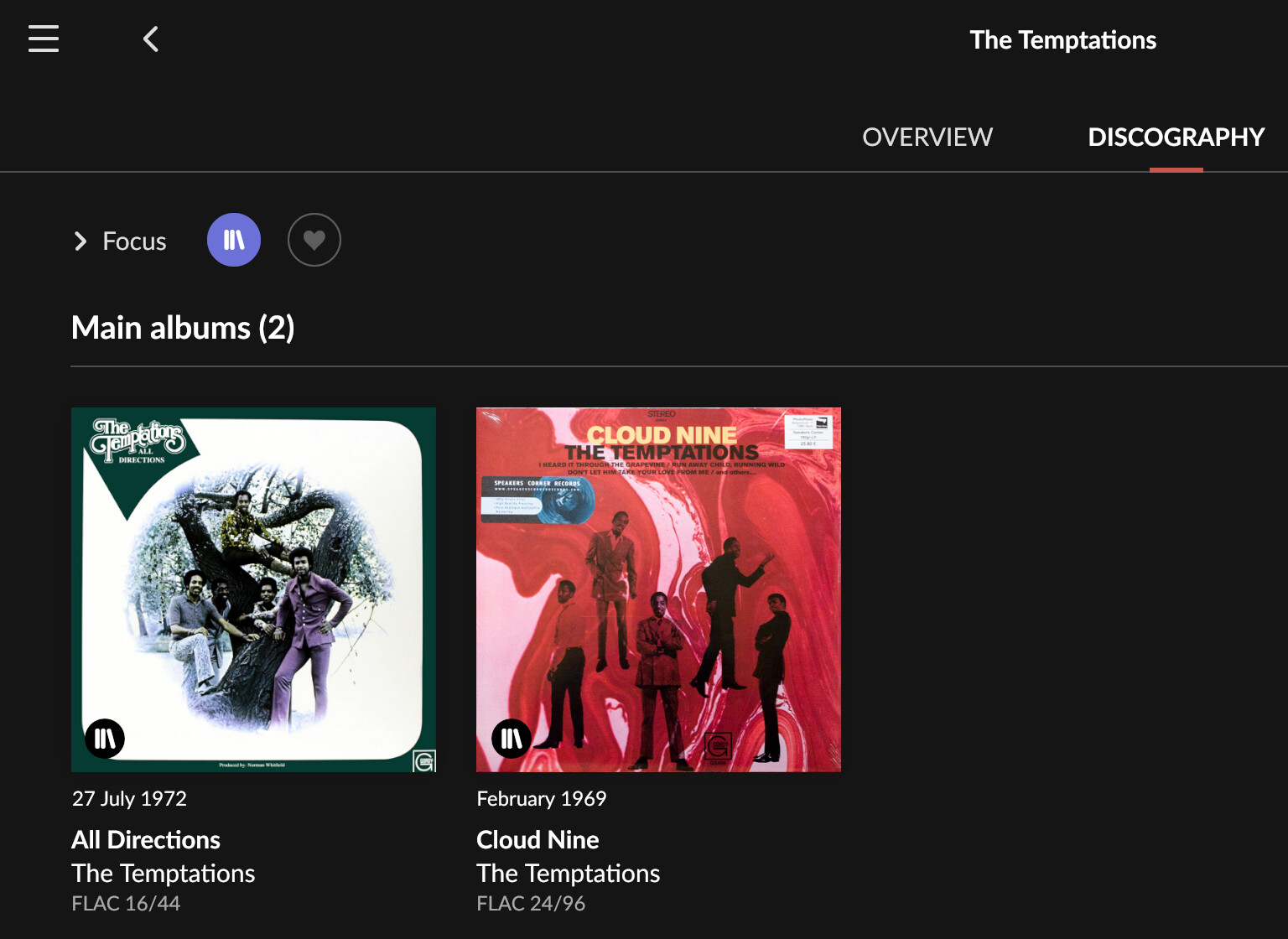
Task: Open the All Directions album cover
Action: pyautogui.click(x=253, y=589)
